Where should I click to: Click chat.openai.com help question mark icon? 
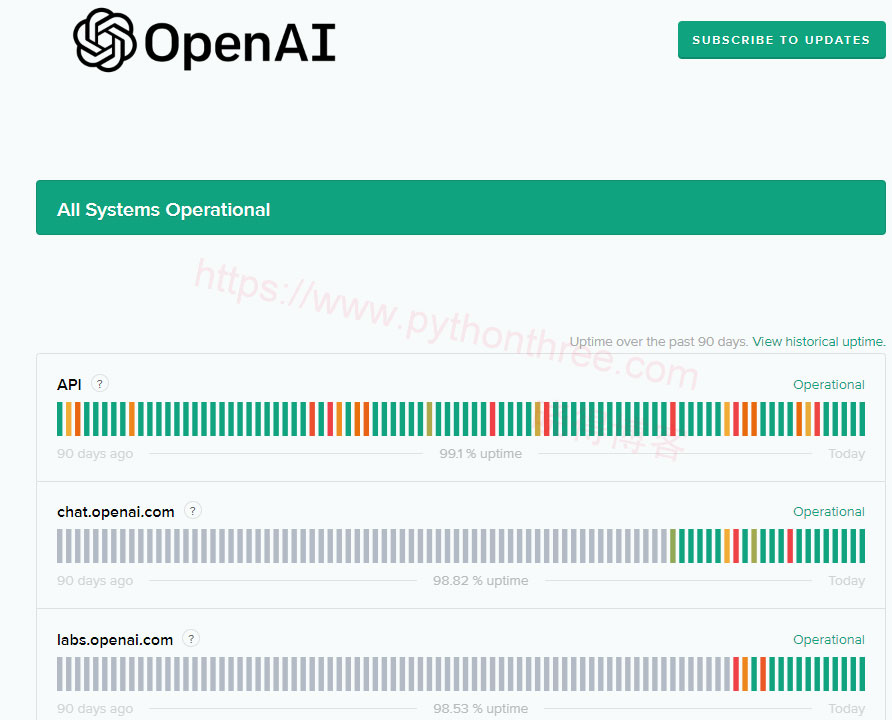tap(192, 511)
